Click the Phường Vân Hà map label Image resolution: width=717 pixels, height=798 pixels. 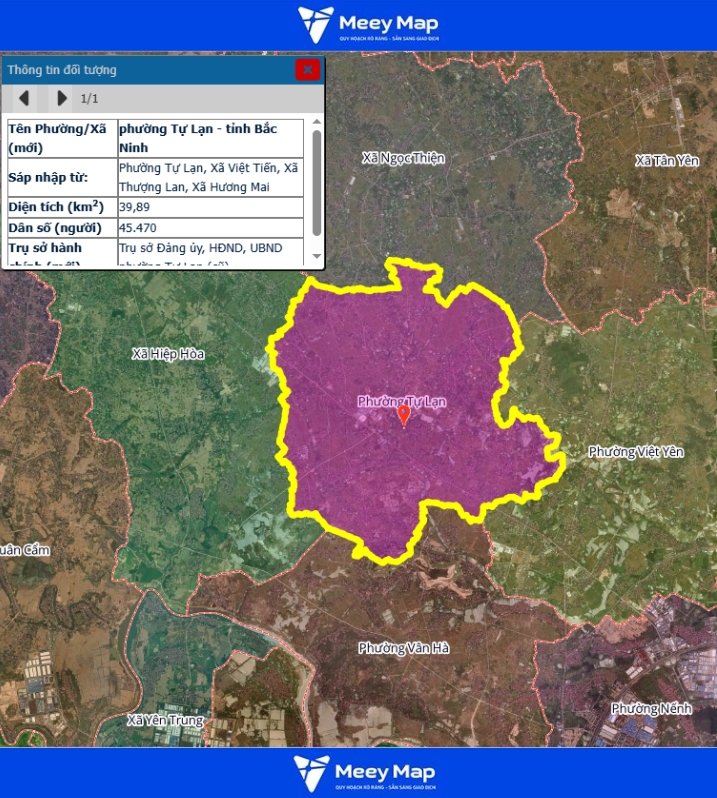click(x=404, y=648)
